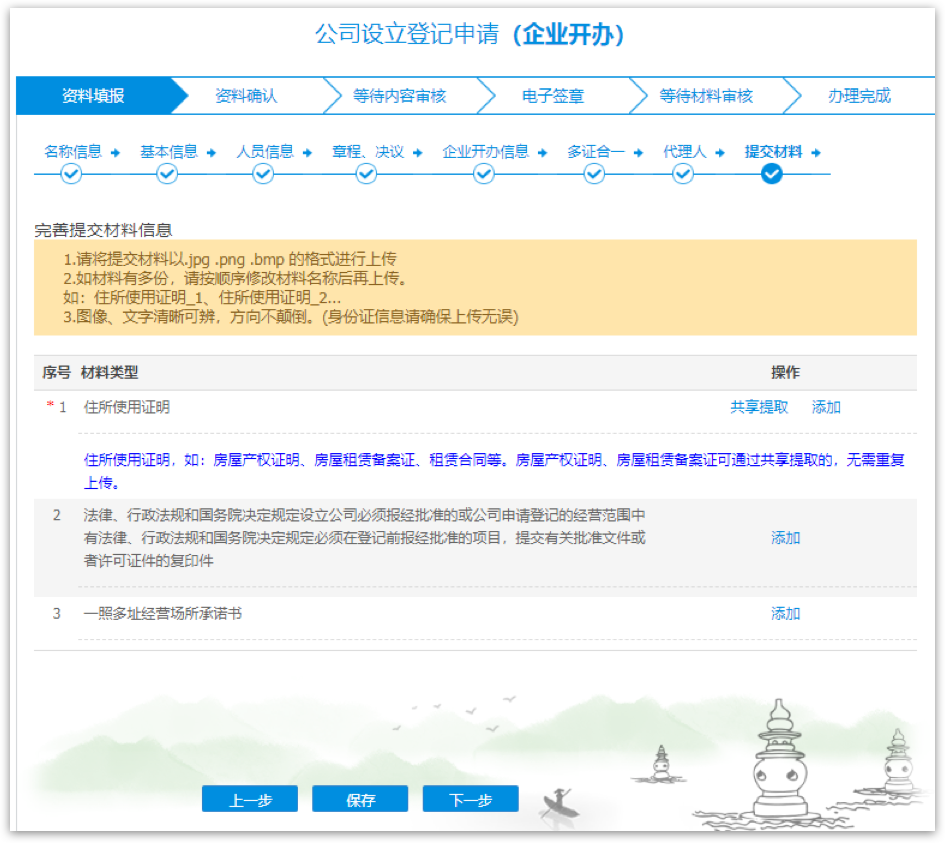Click the checkmark circle under 基本信息

pos(167,174)
